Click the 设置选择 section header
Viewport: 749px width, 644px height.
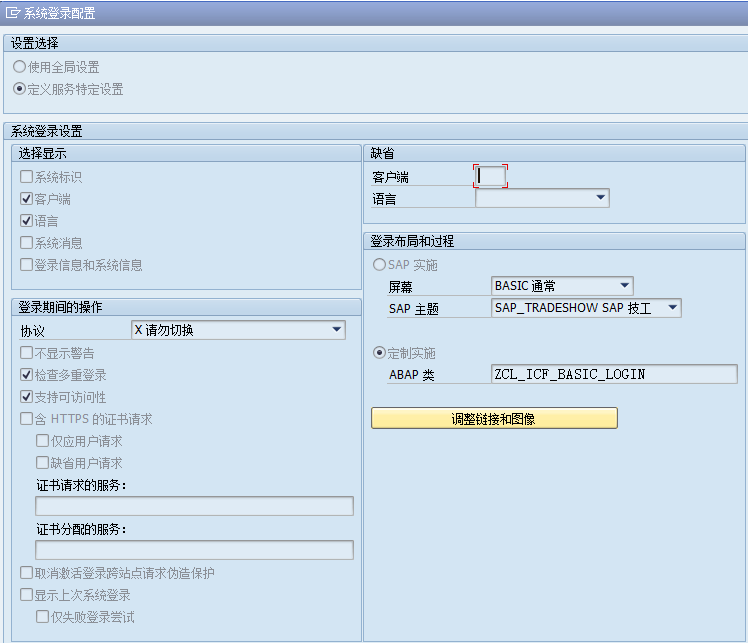35,43
